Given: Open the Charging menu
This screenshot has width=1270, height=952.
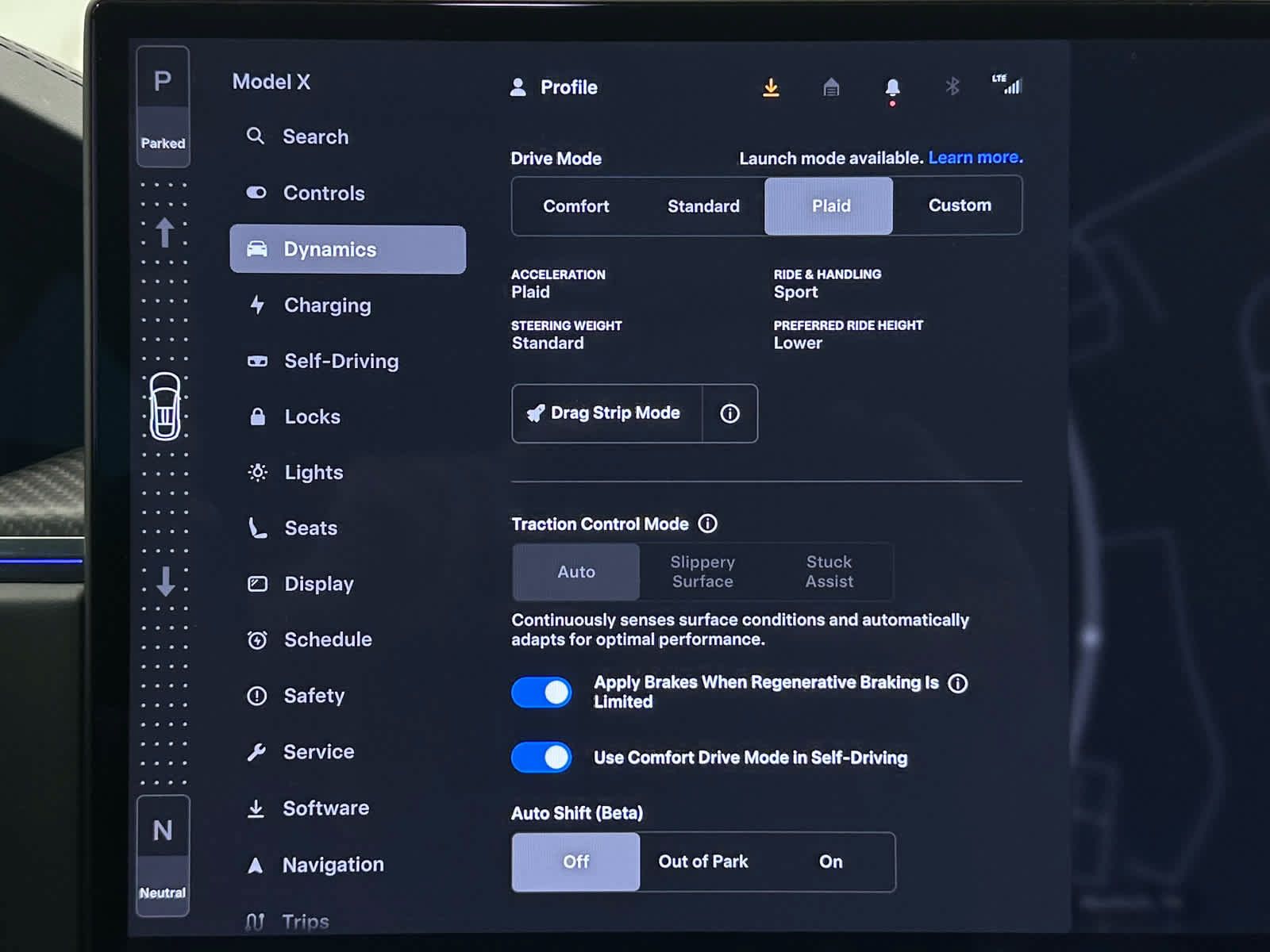Looking at the screenshot, I should coord(348,305).
